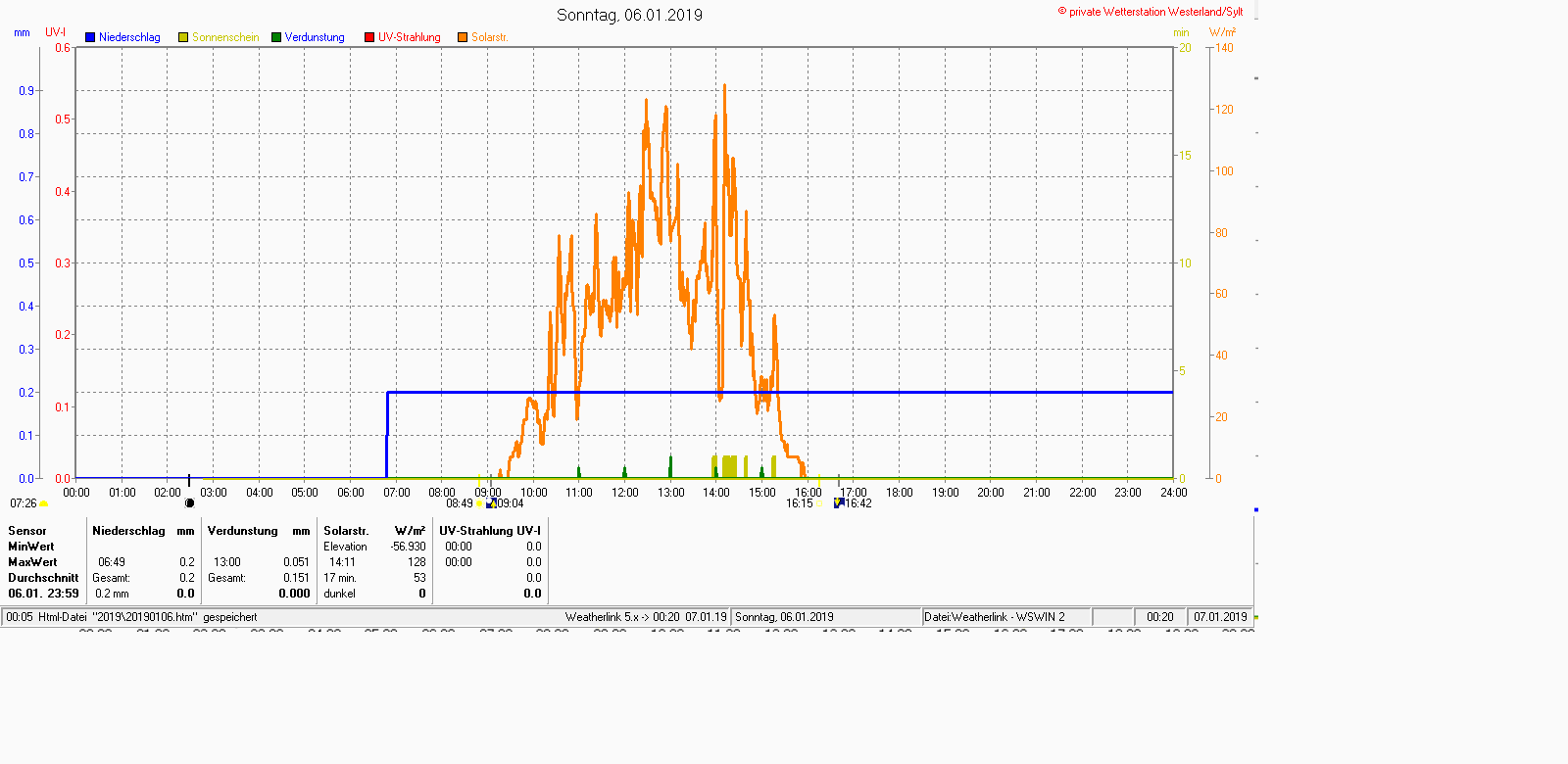
Task: Click the yellow sun icon after 08:49
Action: tap(479, 504)
